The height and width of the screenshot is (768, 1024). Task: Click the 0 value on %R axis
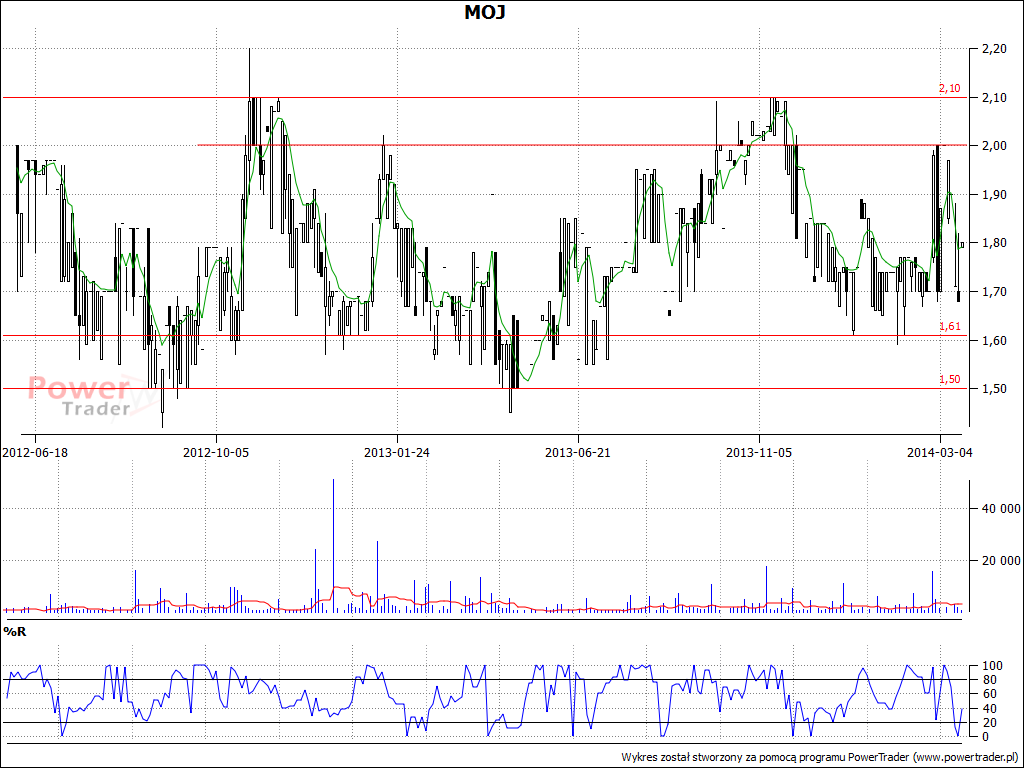984,737
